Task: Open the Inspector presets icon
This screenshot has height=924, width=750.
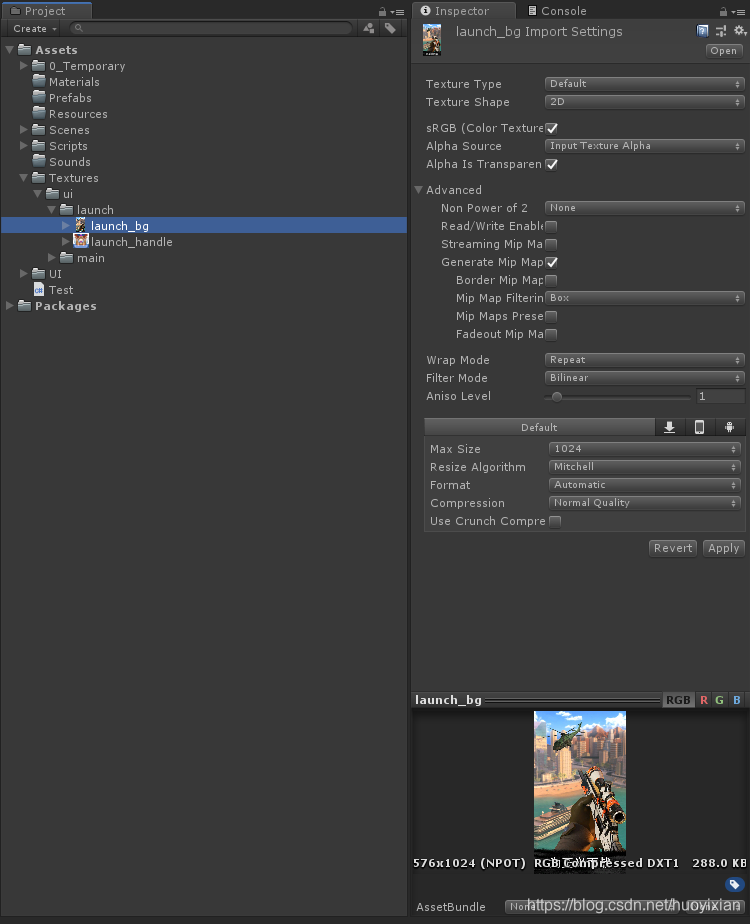Action: click(721, 31)
